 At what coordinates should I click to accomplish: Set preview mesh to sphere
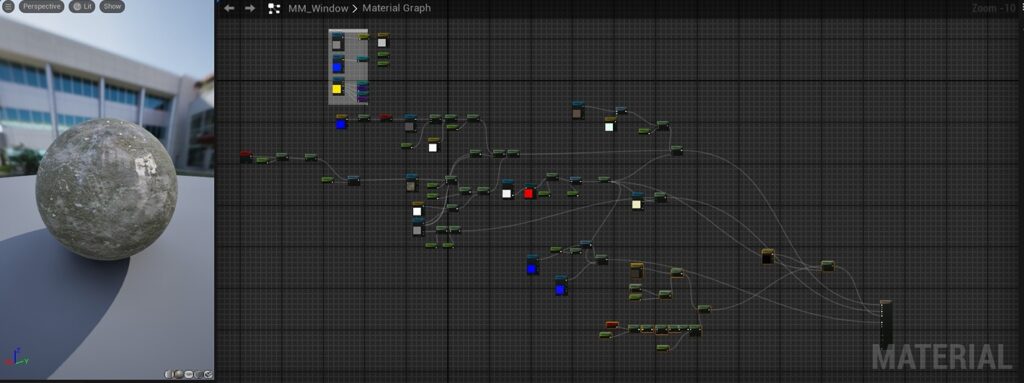pyautogui.click(x=178, y=375)
